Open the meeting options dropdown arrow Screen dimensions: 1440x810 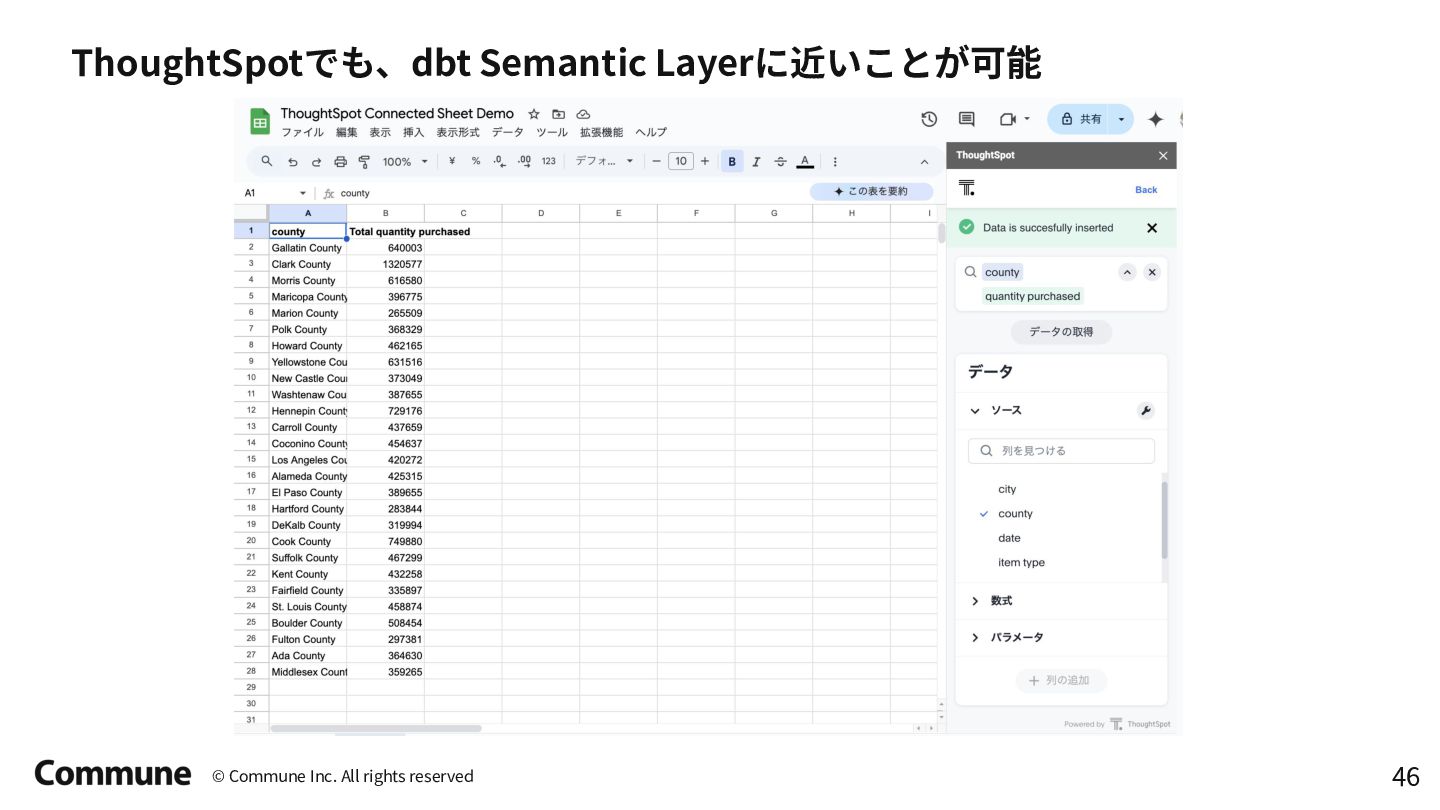click(x=1026, y=119)
